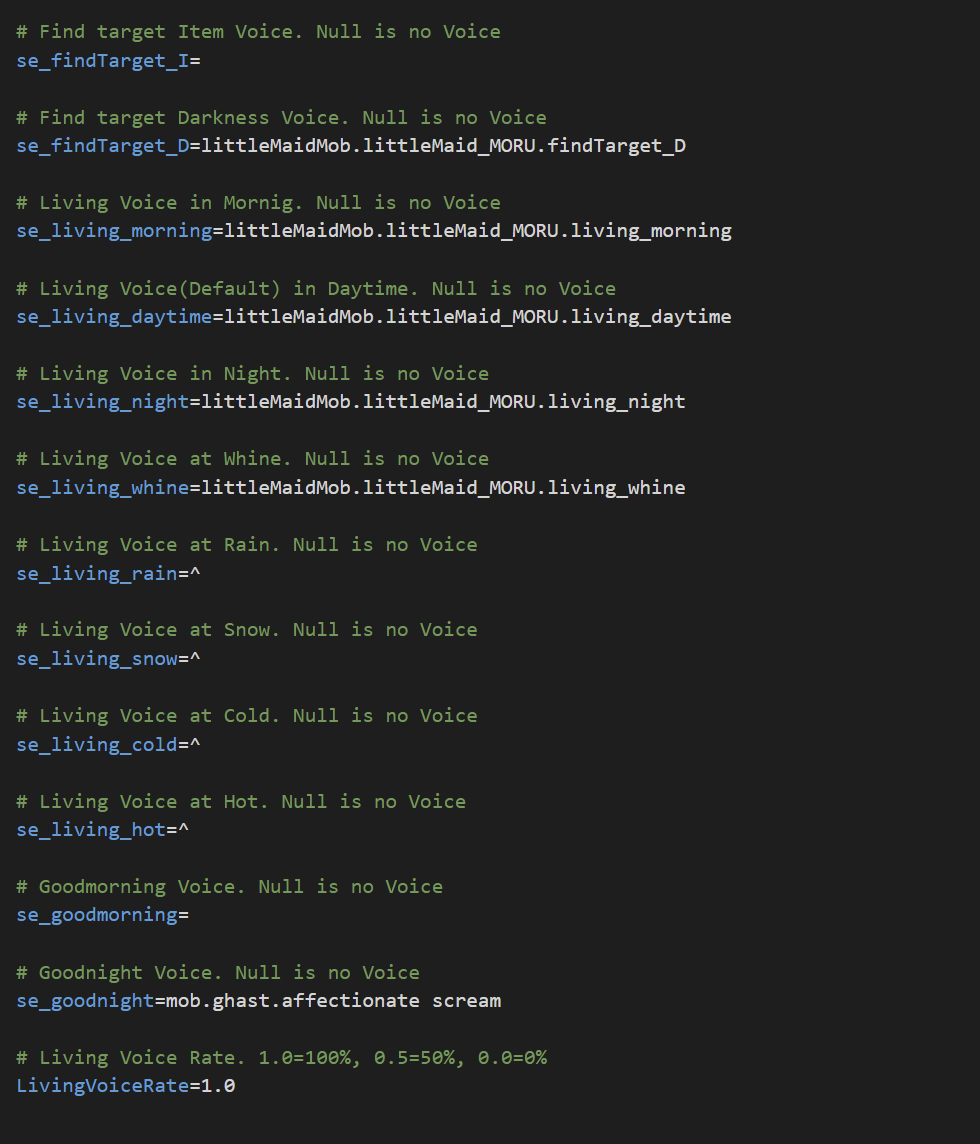Click the 'Living Voice Rate' comment line
Image resolution: width=980 pixels, height=1144 pixels.
pyautogui.click(x=282, y=1058)
